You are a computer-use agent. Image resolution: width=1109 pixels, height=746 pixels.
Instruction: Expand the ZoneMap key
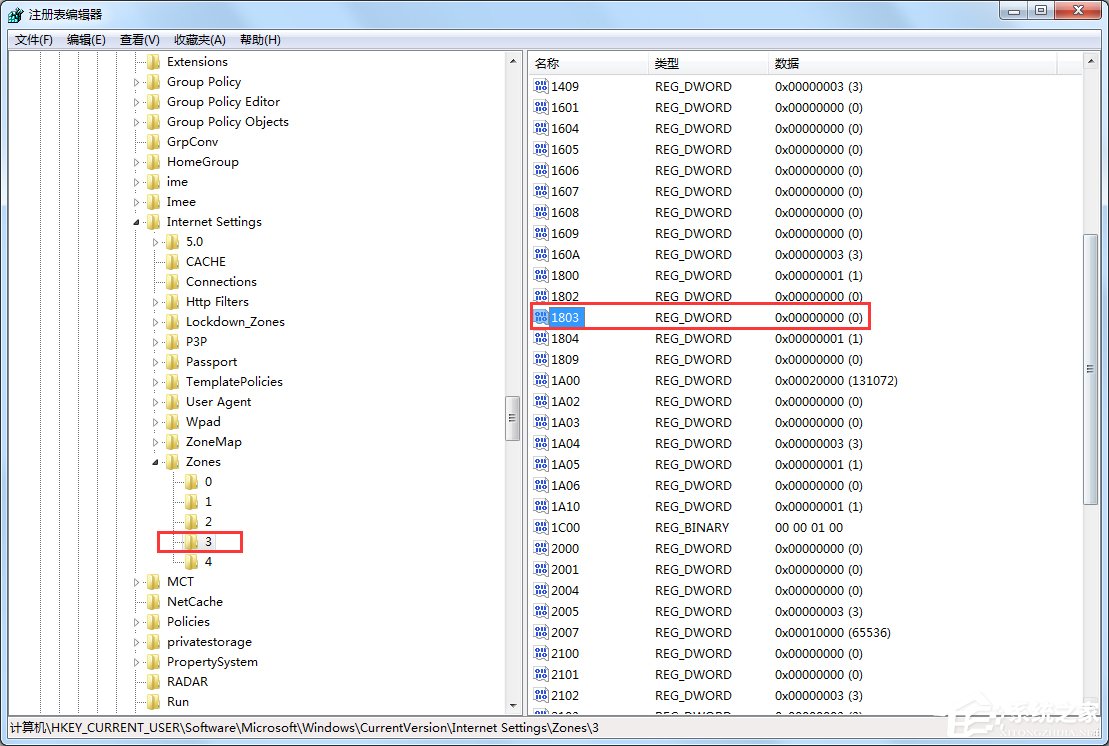tap(155, 441)
